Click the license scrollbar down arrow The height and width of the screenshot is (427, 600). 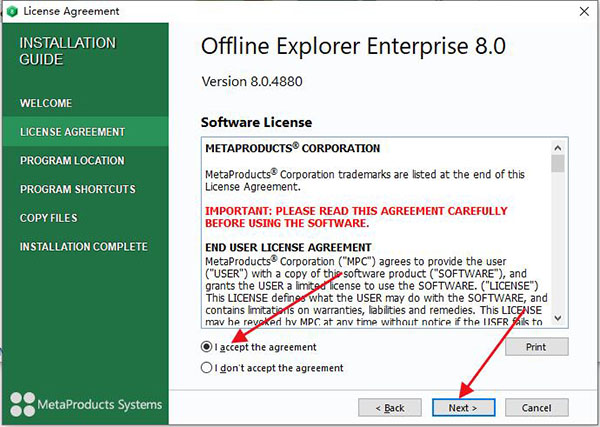pos(558,318)
